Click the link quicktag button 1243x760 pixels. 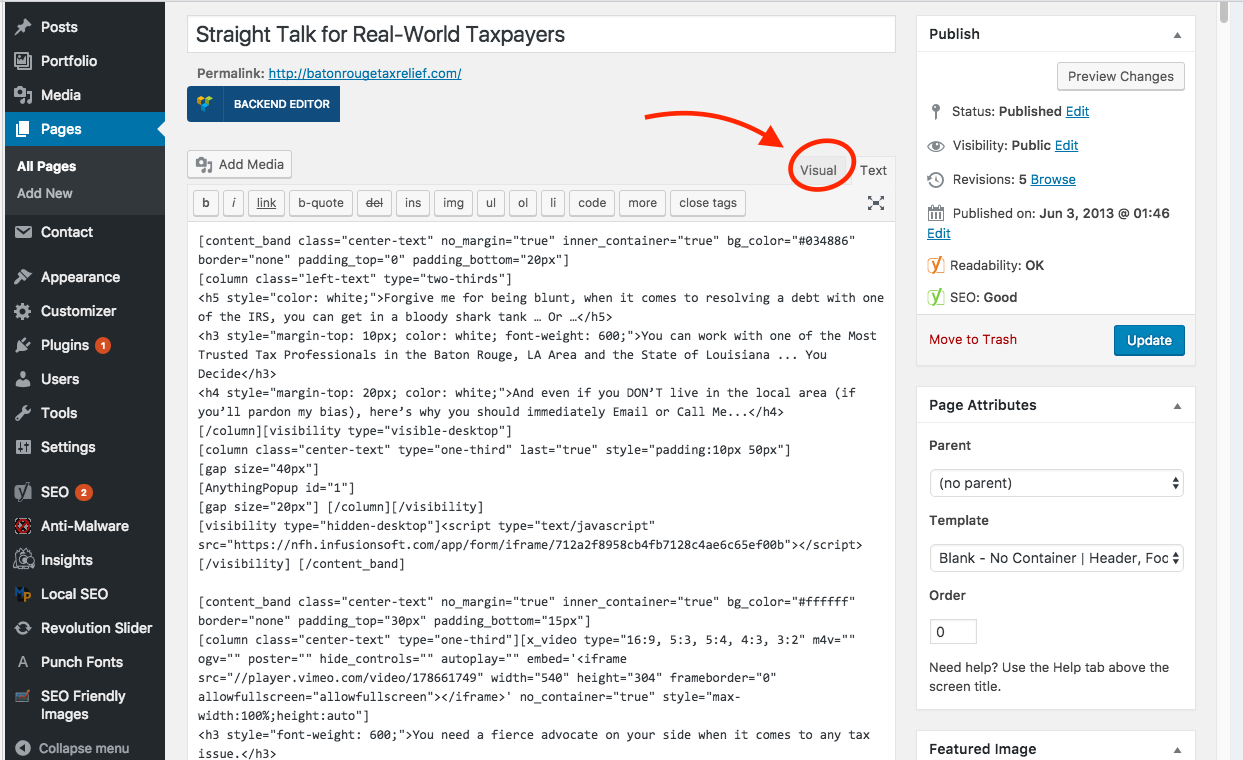click(266, 203)
